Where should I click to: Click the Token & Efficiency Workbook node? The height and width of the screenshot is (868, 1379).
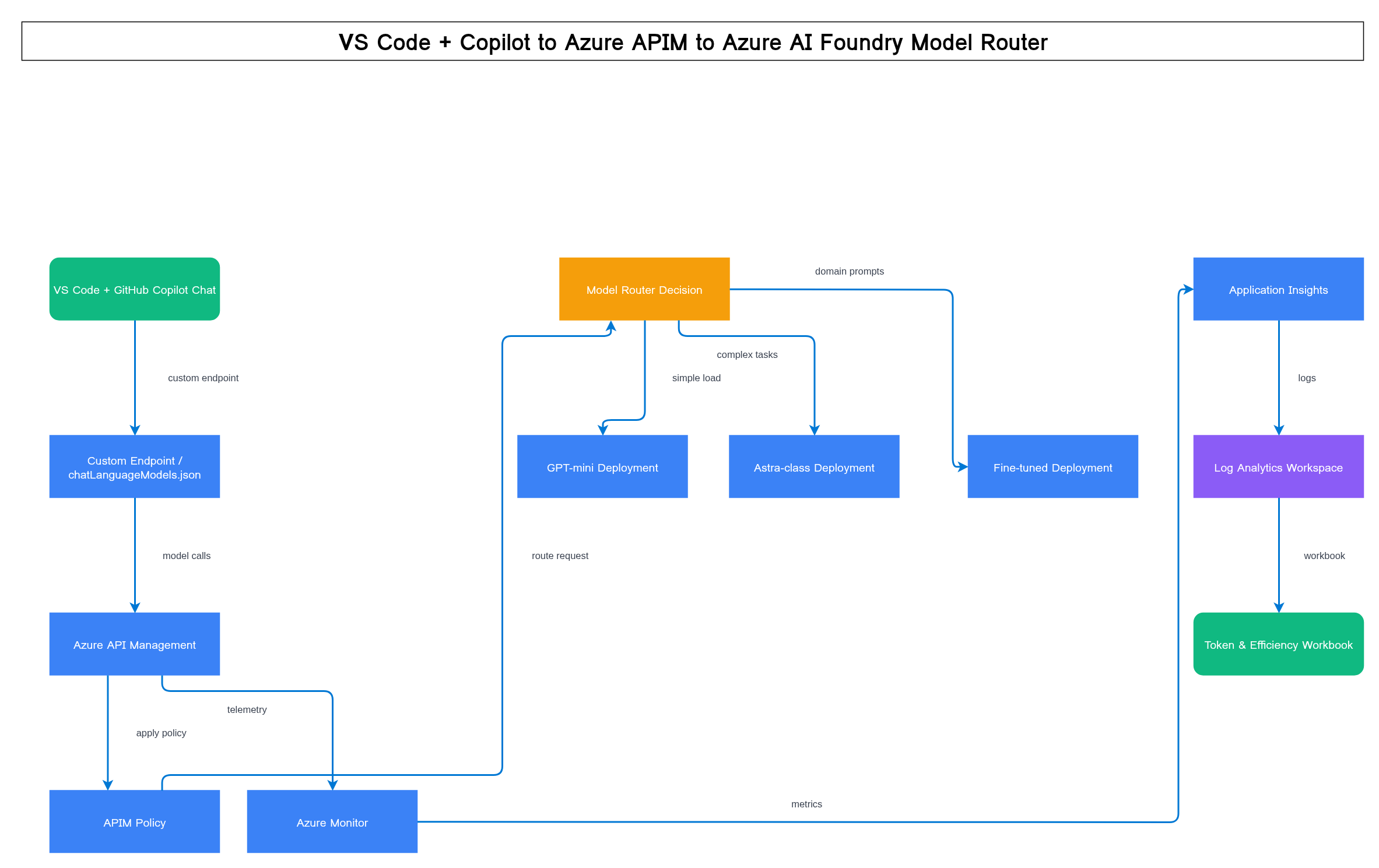(1279, 644)
